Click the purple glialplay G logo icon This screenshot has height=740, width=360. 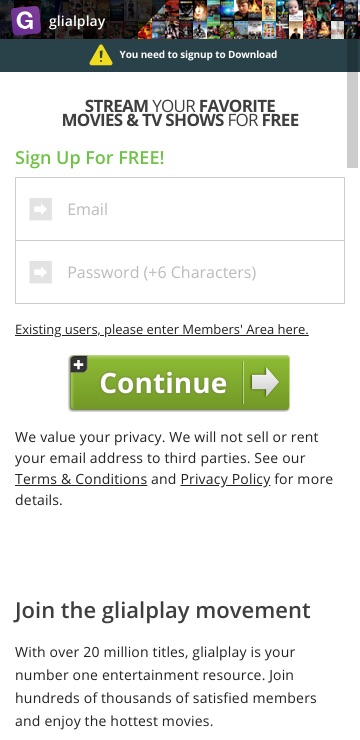[x=26, y=21]
